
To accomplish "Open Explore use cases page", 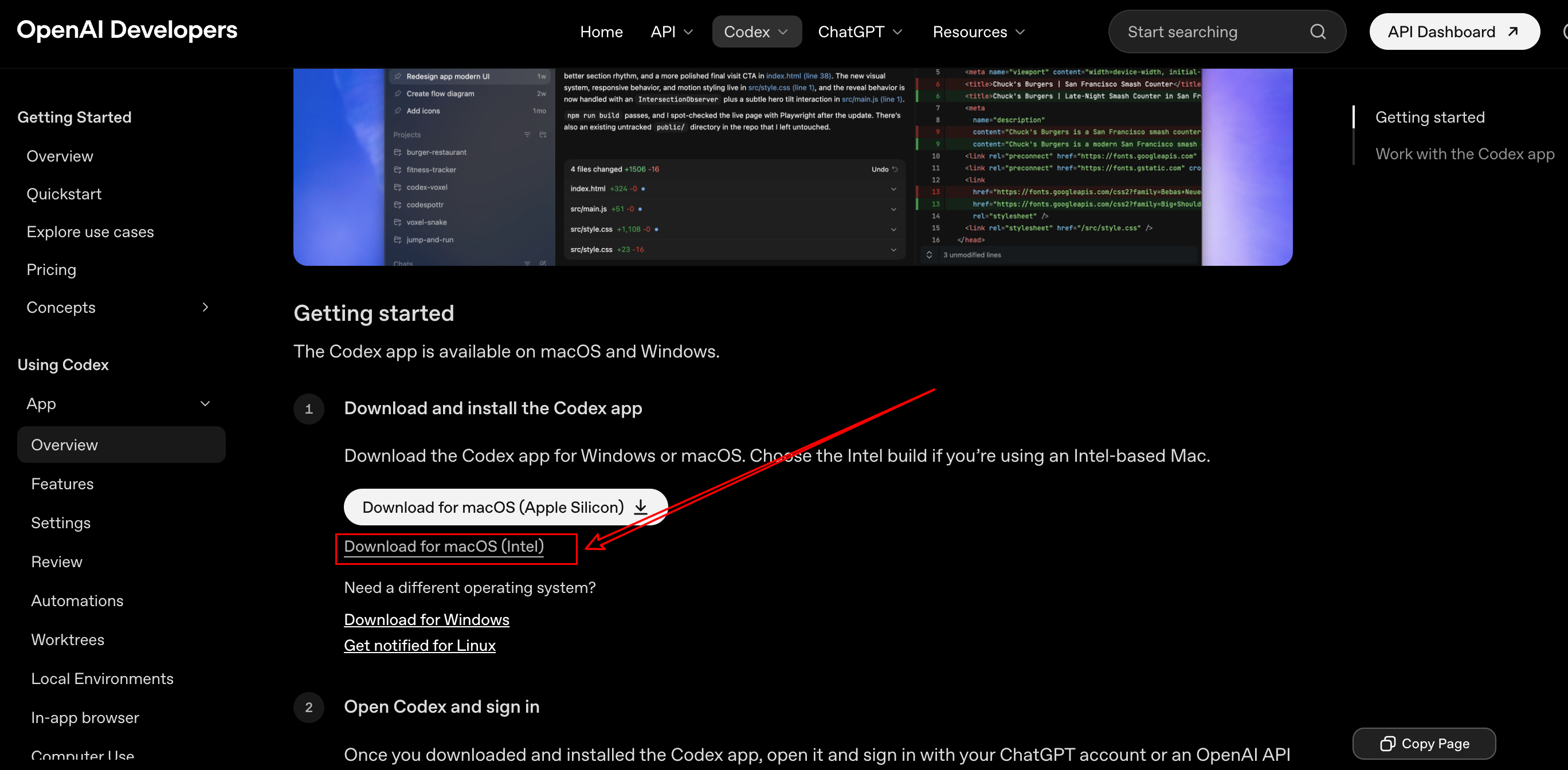I will [x=90, y=232].
